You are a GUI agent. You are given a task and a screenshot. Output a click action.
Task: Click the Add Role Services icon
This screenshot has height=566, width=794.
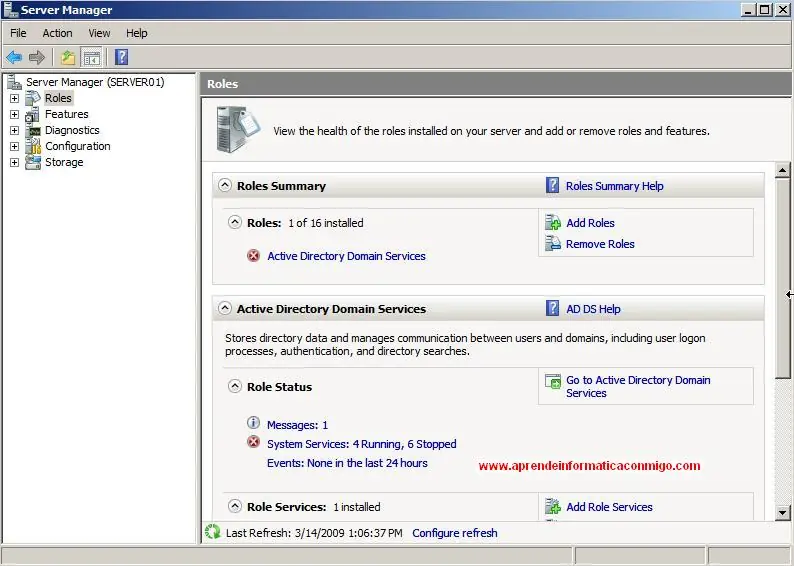[x=552, y=506]
